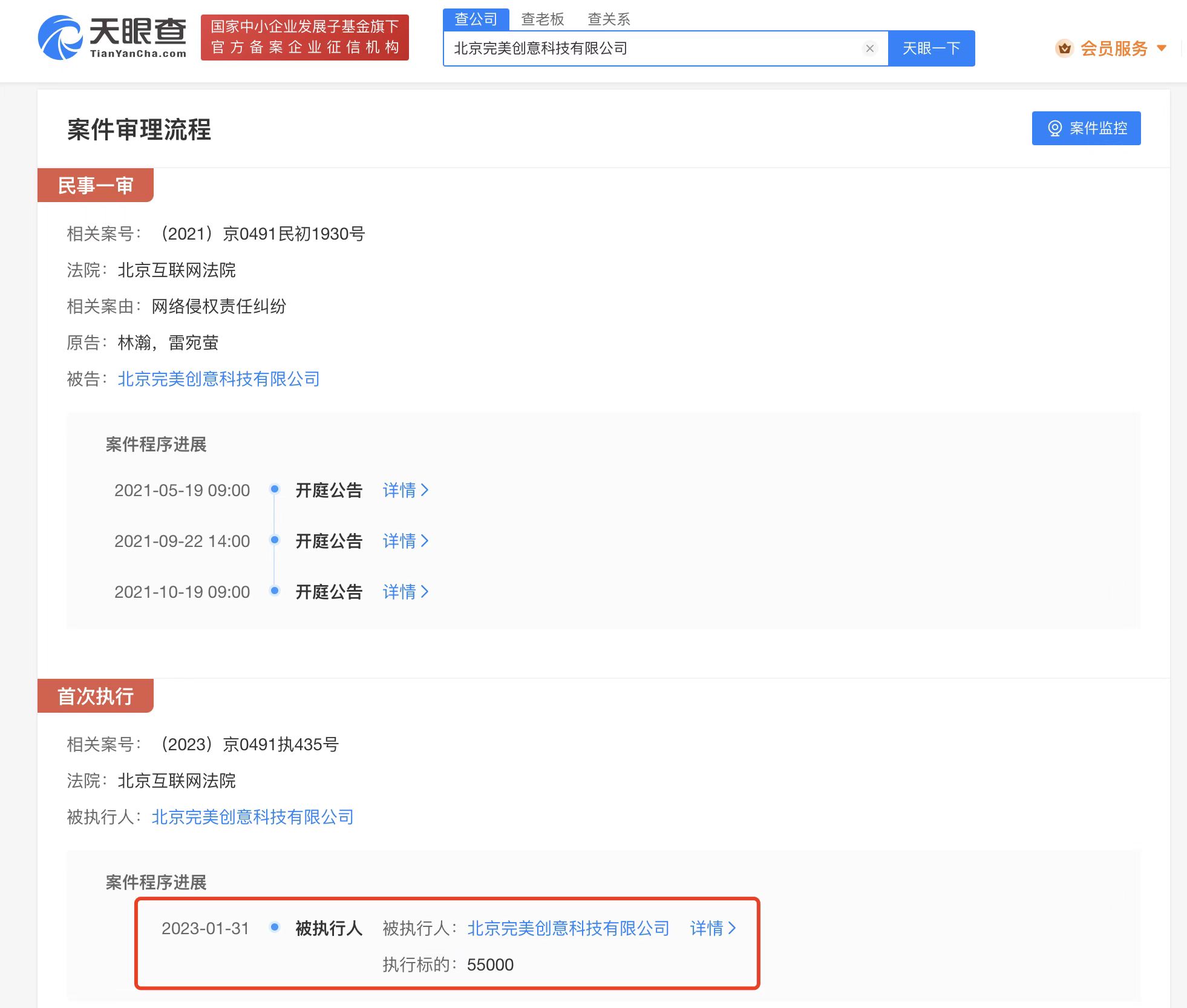Click the member crown icon

click(x=1064, y=48)
